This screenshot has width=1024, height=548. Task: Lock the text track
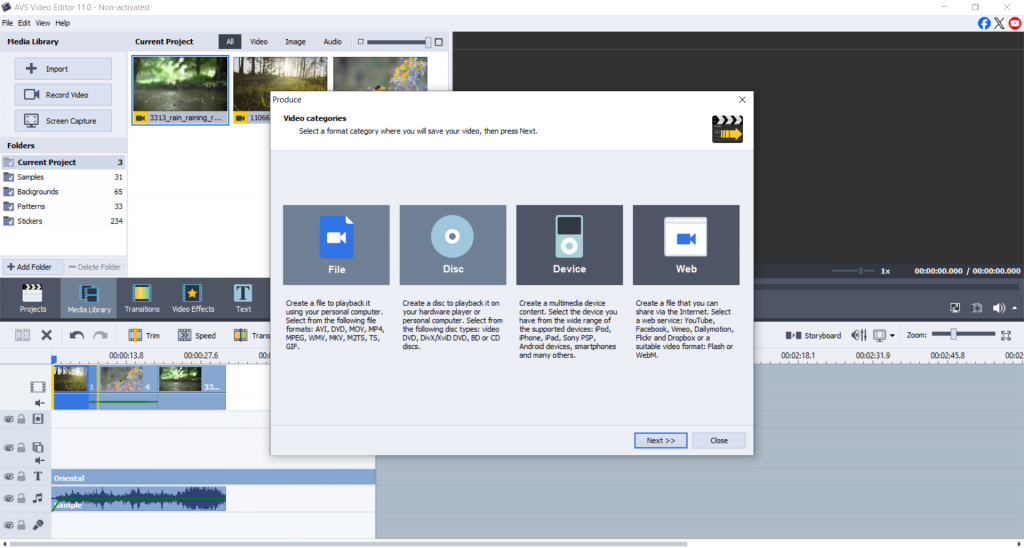[x=22, y=477]
